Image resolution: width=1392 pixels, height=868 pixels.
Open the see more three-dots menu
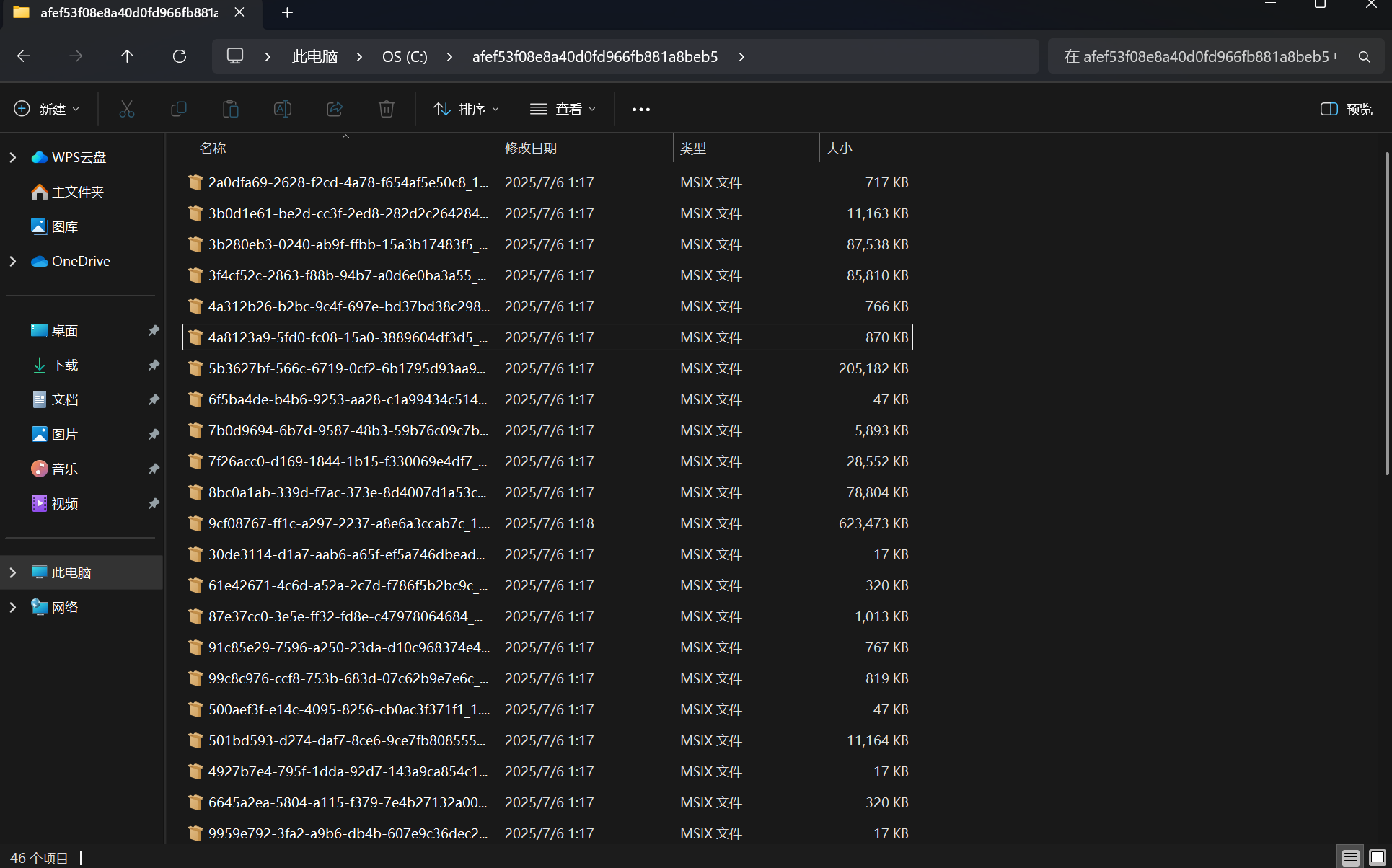pyautogui.click(x=640, y=109)
